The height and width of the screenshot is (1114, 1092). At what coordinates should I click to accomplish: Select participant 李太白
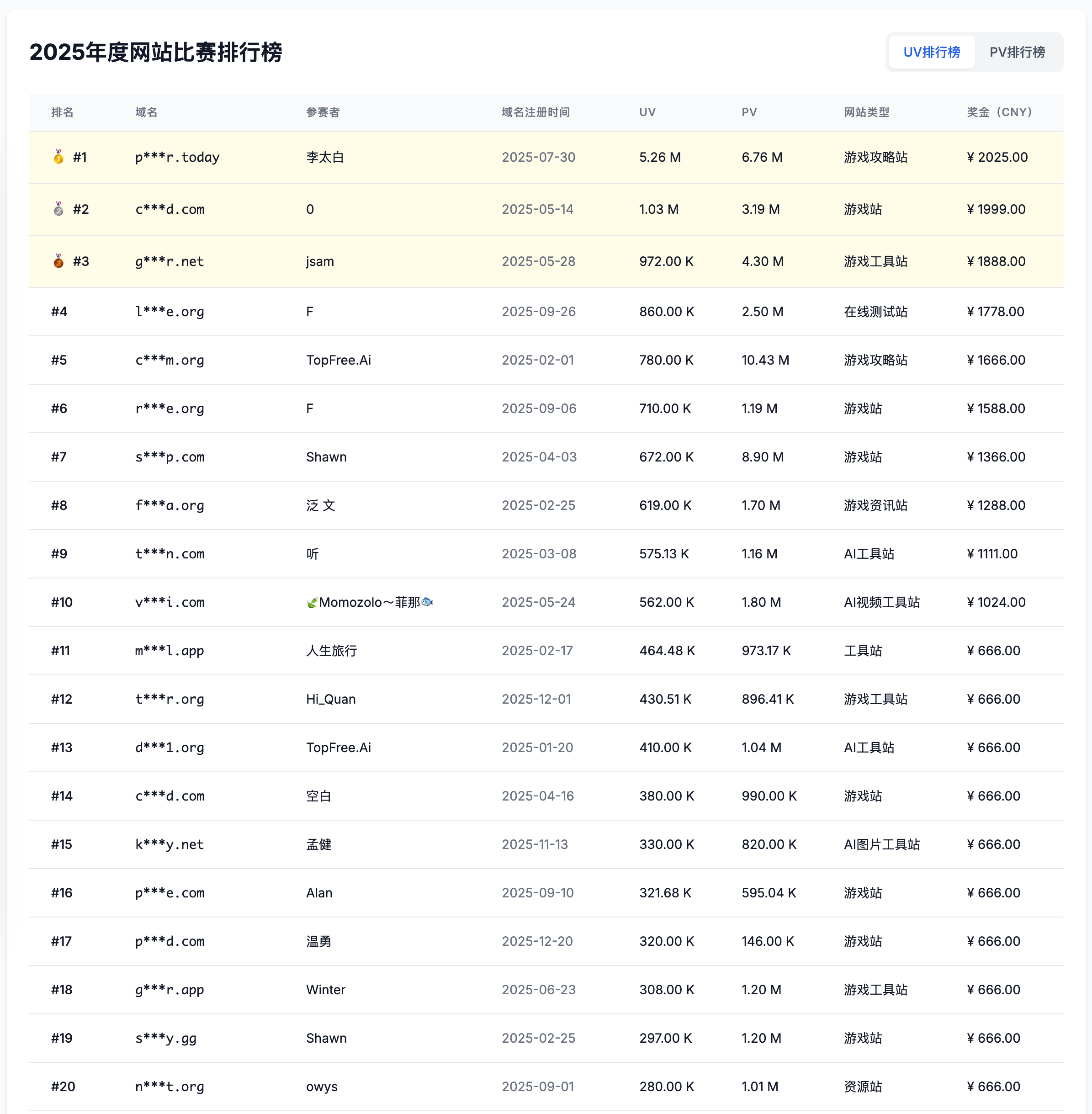[x=325, y=157]
